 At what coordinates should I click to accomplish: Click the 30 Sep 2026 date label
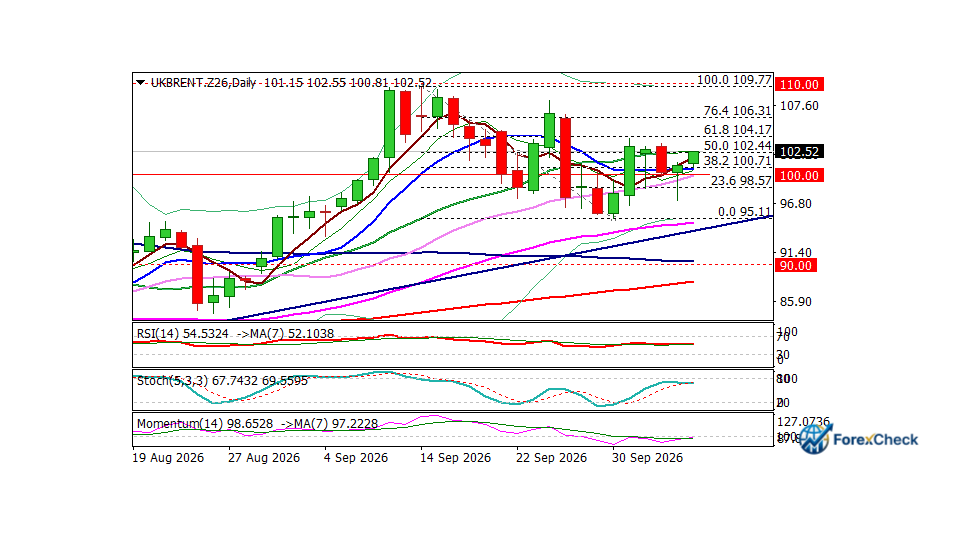647,458
